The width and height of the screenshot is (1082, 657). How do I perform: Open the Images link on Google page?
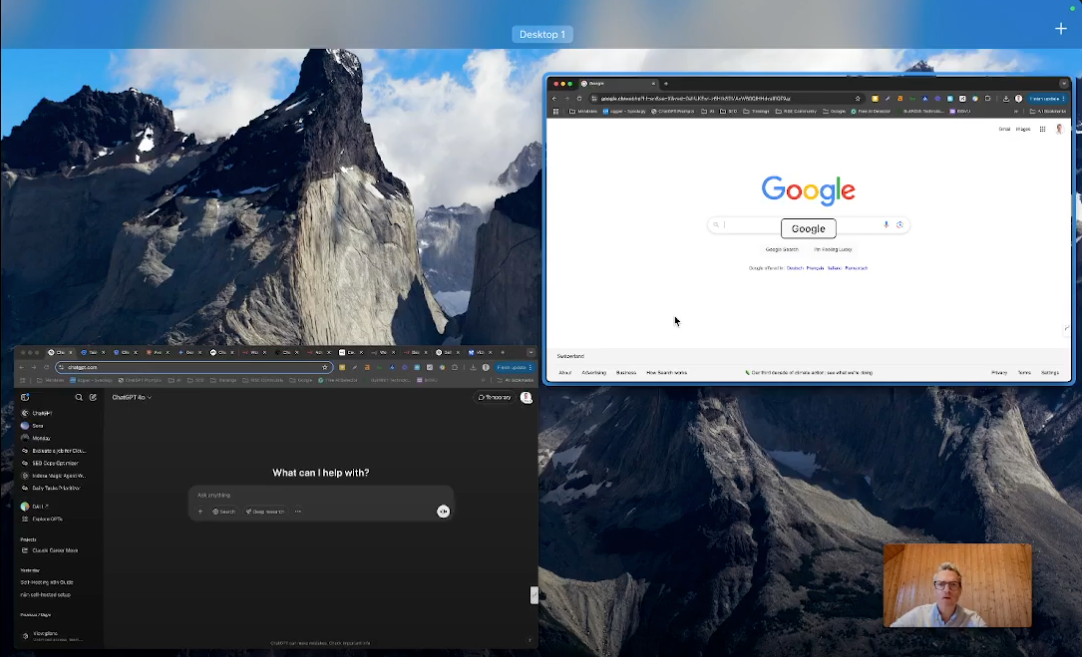pyautogui.click(x=1023, y=129)
